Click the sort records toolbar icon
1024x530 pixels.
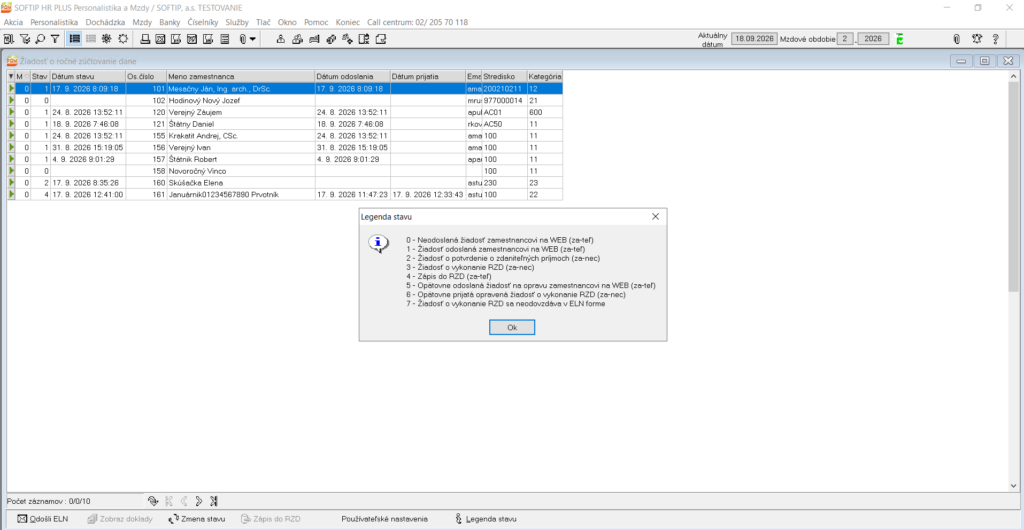pos(10,39)
